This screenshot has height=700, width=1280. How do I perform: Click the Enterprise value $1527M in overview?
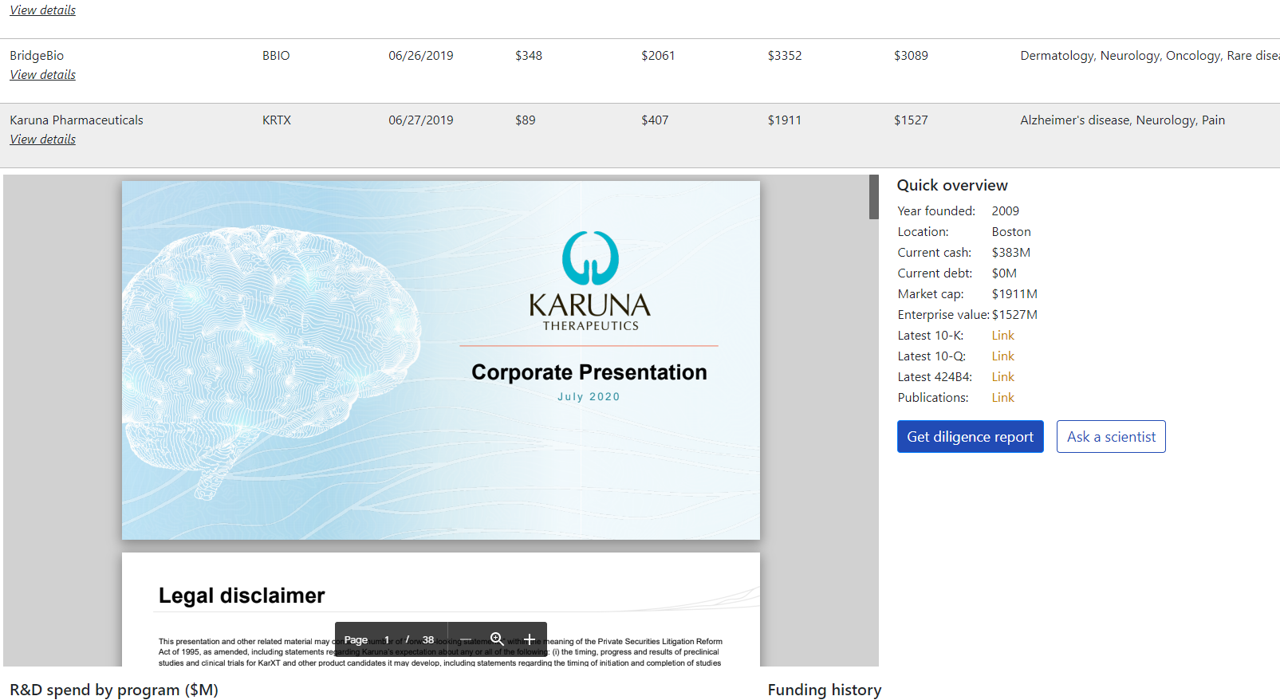point(1015,315)
